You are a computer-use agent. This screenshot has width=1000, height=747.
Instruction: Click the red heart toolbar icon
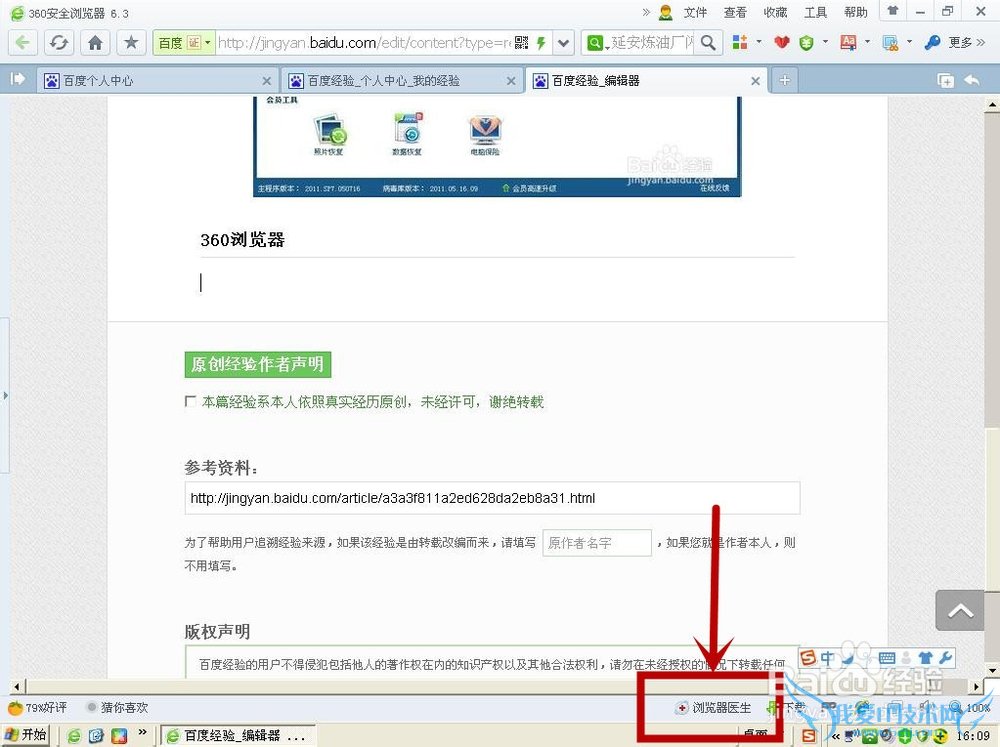pyautogui.click(x=782, y=43)
